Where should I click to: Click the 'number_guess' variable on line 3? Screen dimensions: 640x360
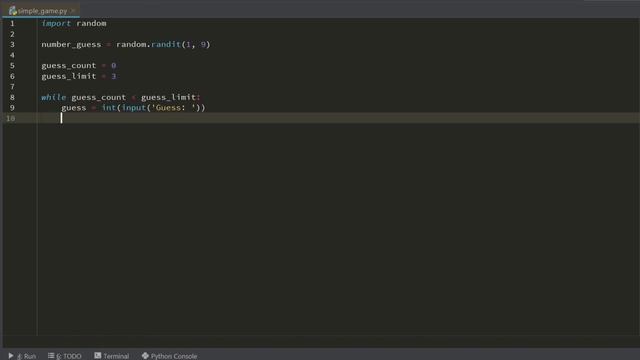[71, 44]
